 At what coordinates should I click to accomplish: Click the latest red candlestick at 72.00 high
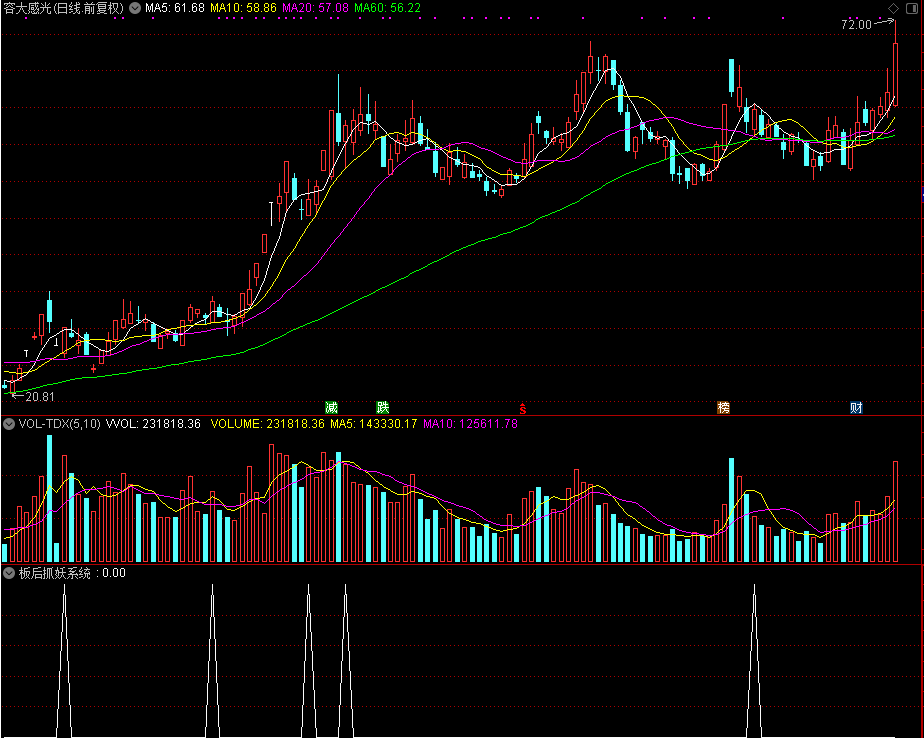[896, 74]
